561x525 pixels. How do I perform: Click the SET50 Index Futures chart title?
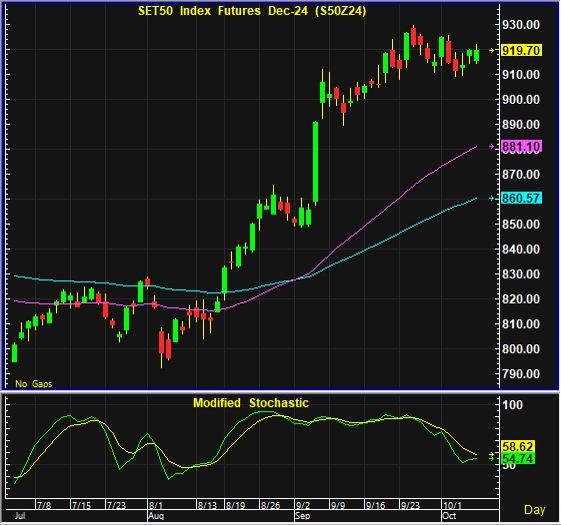pos(252,11)
